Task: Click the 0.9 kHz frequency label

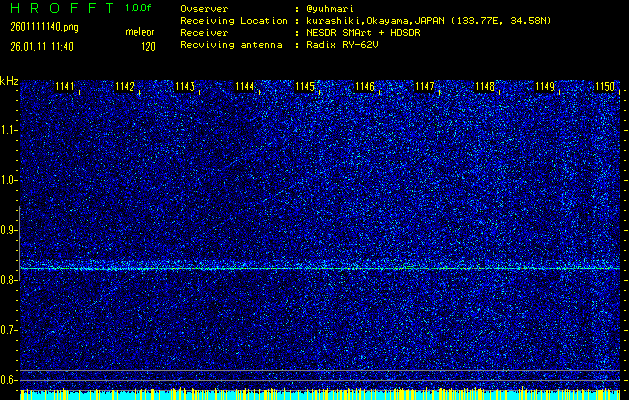Action: (9, 230)
